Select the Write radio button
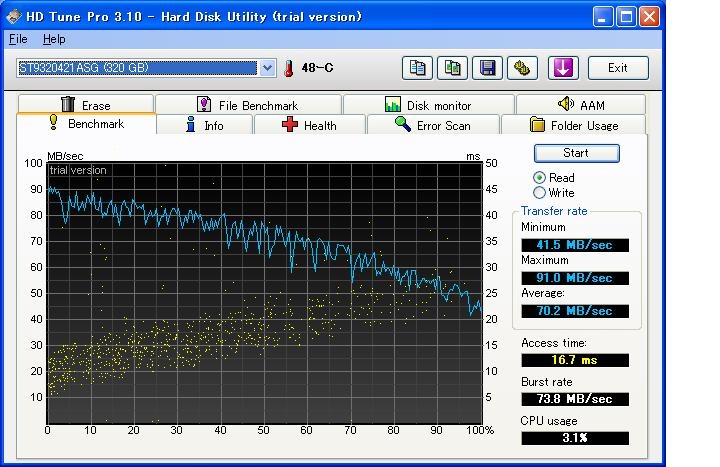720x467 pixels. pyautogui.click(x=540, y=193)
